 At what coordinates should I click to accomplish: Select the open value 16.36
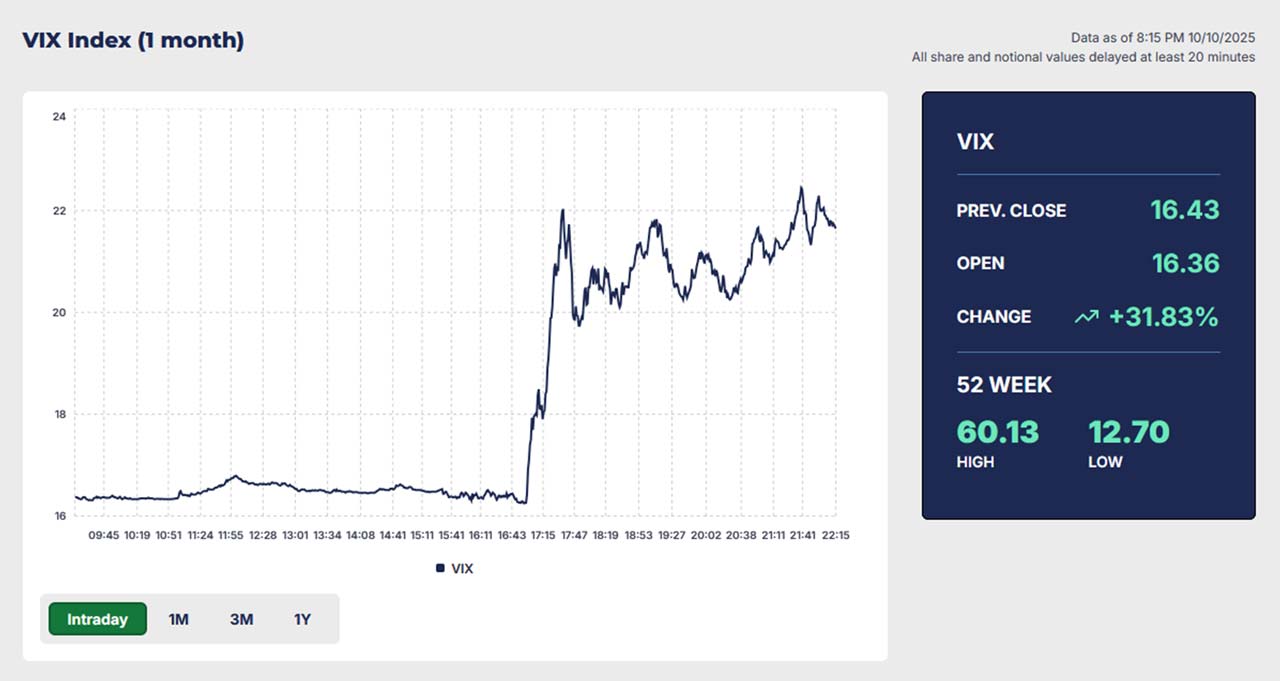(x=1184, y=263)
